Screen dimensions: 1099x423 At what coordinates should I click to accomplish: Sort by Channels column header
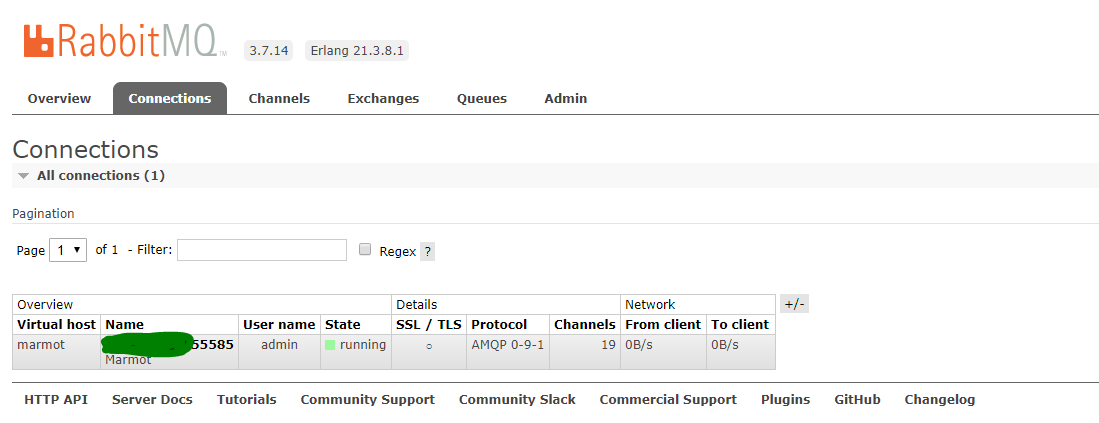click(585, 324)
